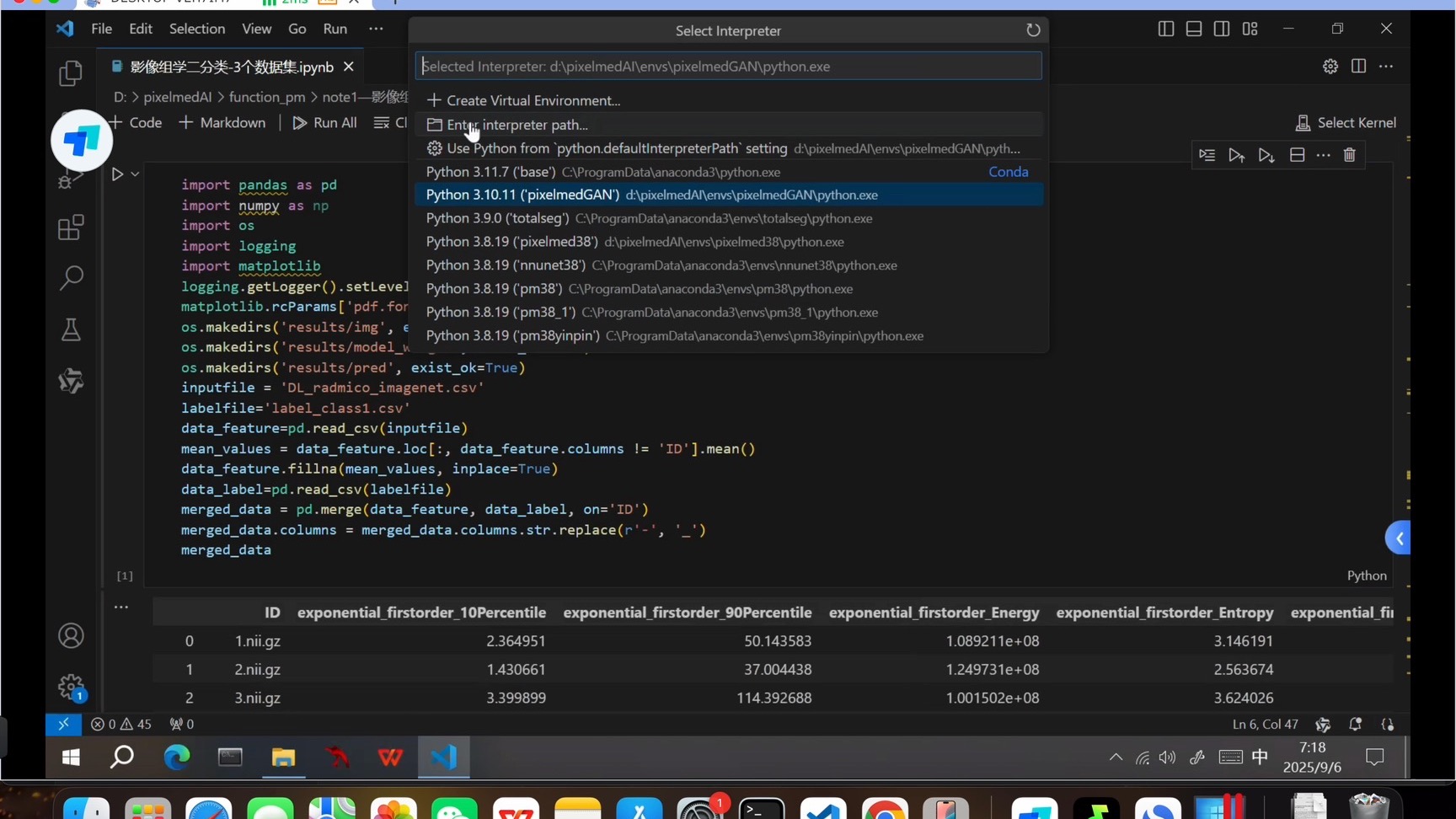Select Python 3.8.19 ('pixelmed38') interpreter
The width and height of the screenshot is (1456, 819).
(x=729, y=242)
